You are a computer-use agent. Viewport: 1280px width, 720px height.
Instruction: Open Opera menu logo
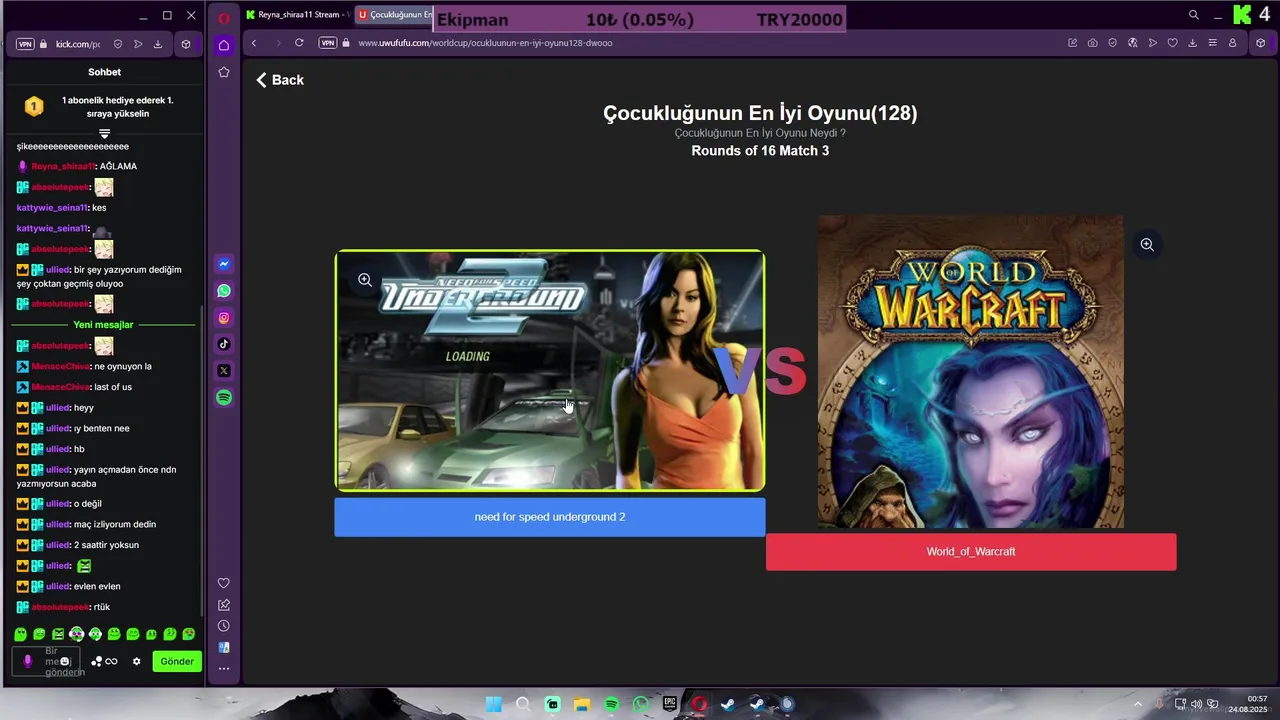point(224,17)
